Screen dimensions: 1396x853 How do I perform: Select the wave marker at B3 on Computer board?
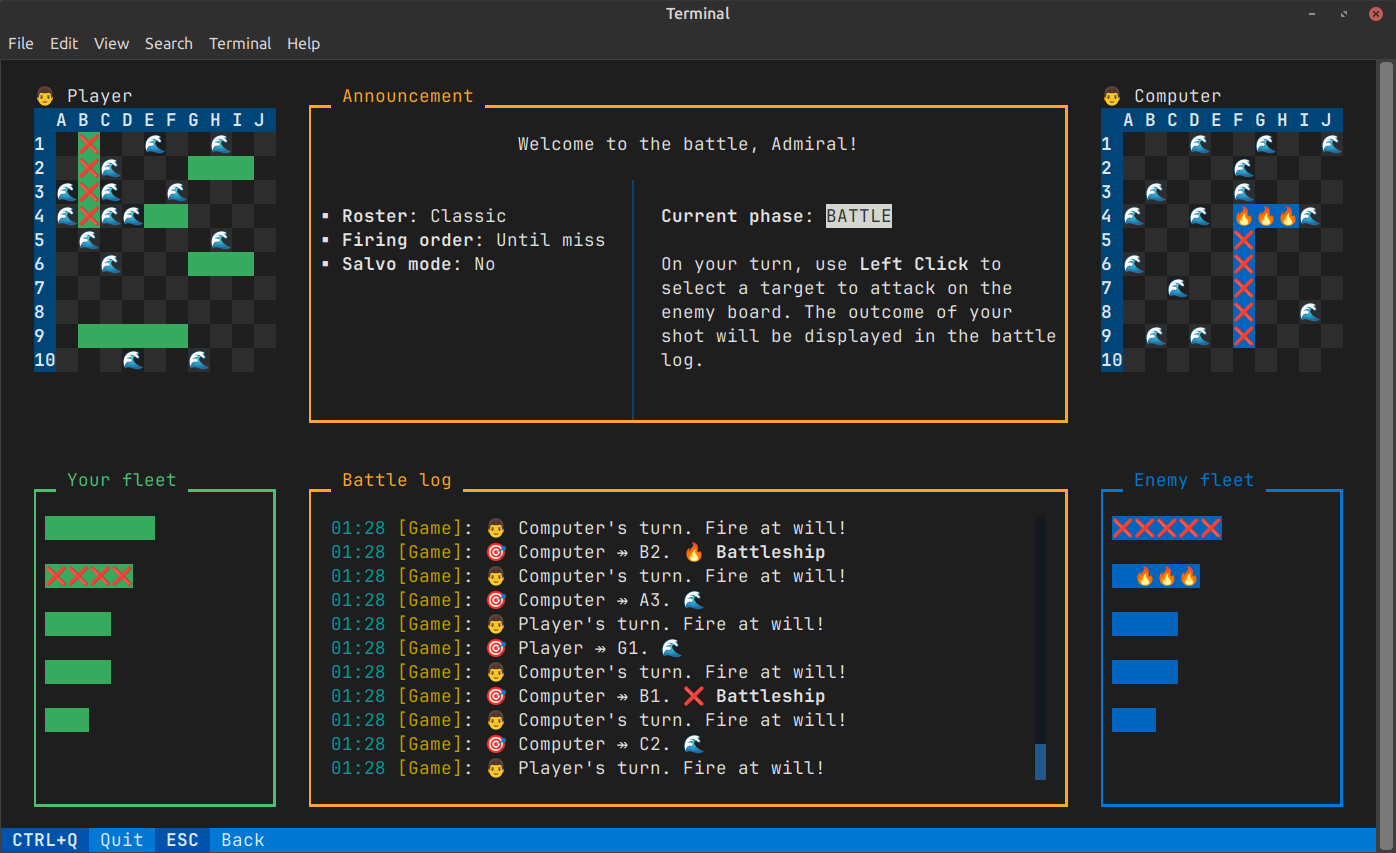1155,192
